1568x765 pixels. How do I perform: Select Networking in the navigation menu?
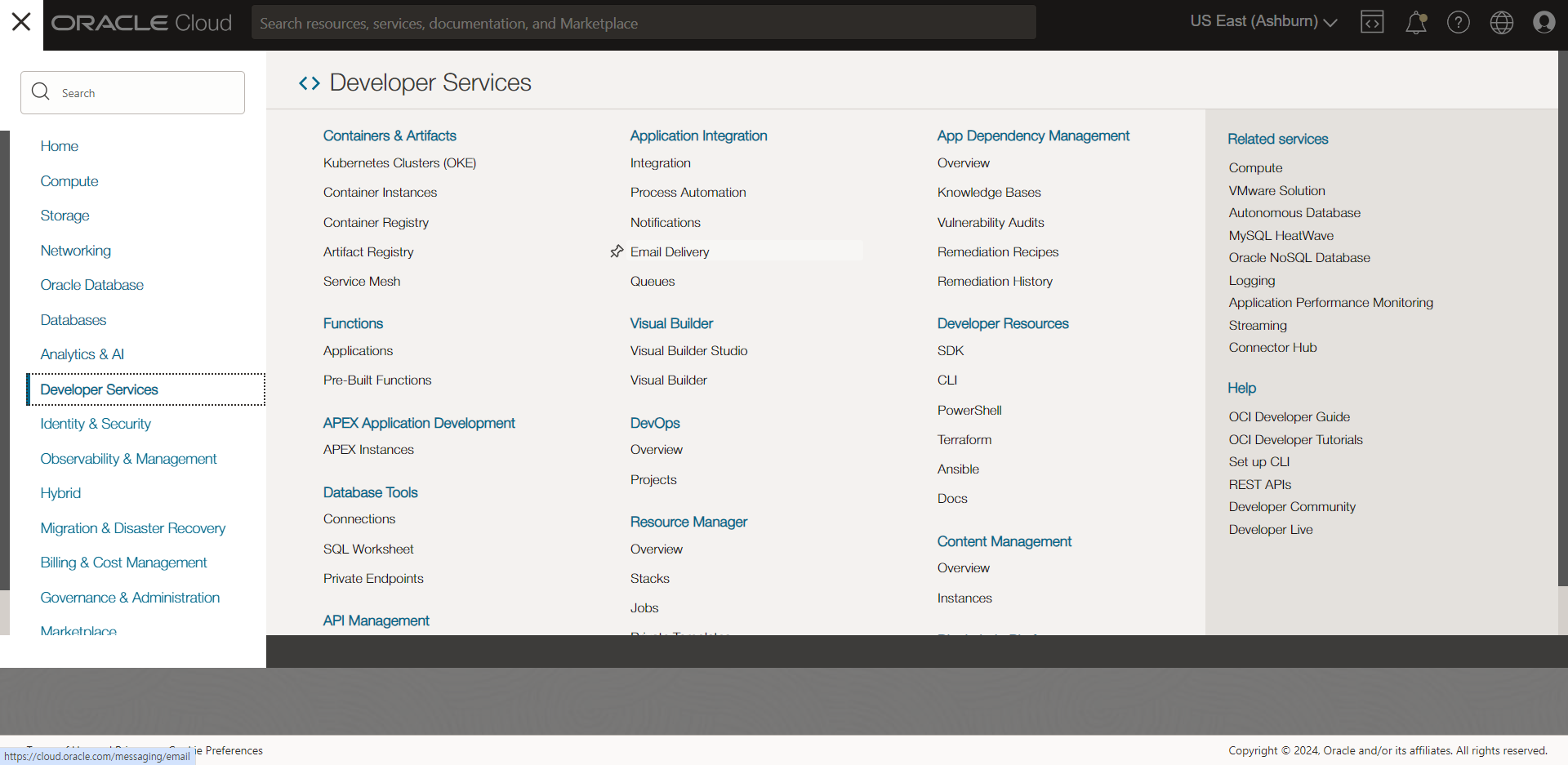point(76,251)
